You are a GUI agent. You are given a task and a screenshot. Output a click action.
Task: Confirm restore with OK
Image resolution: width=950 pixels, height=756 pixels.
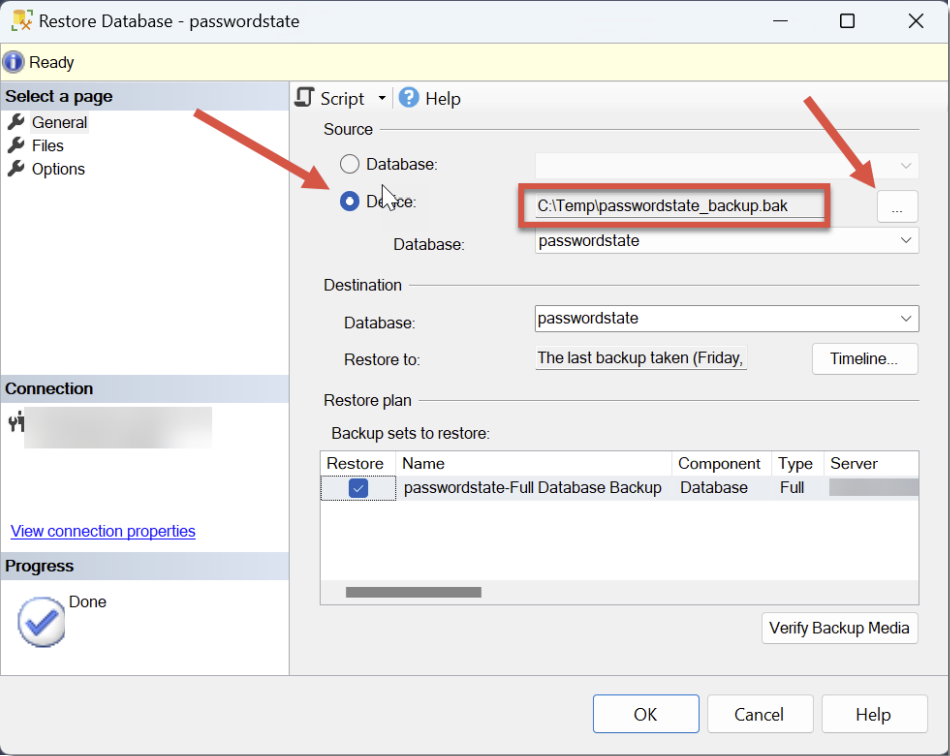(646, 714)
